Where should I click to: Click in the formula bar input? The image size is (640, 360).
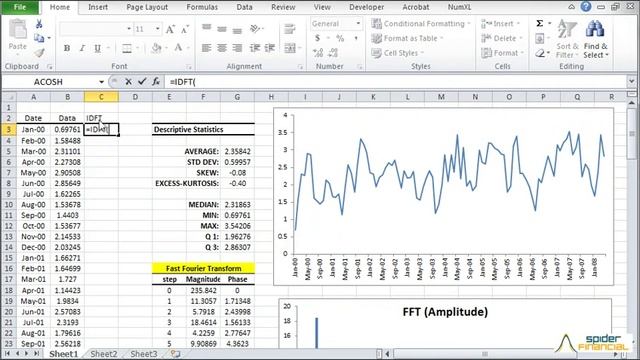coord(396,82)
